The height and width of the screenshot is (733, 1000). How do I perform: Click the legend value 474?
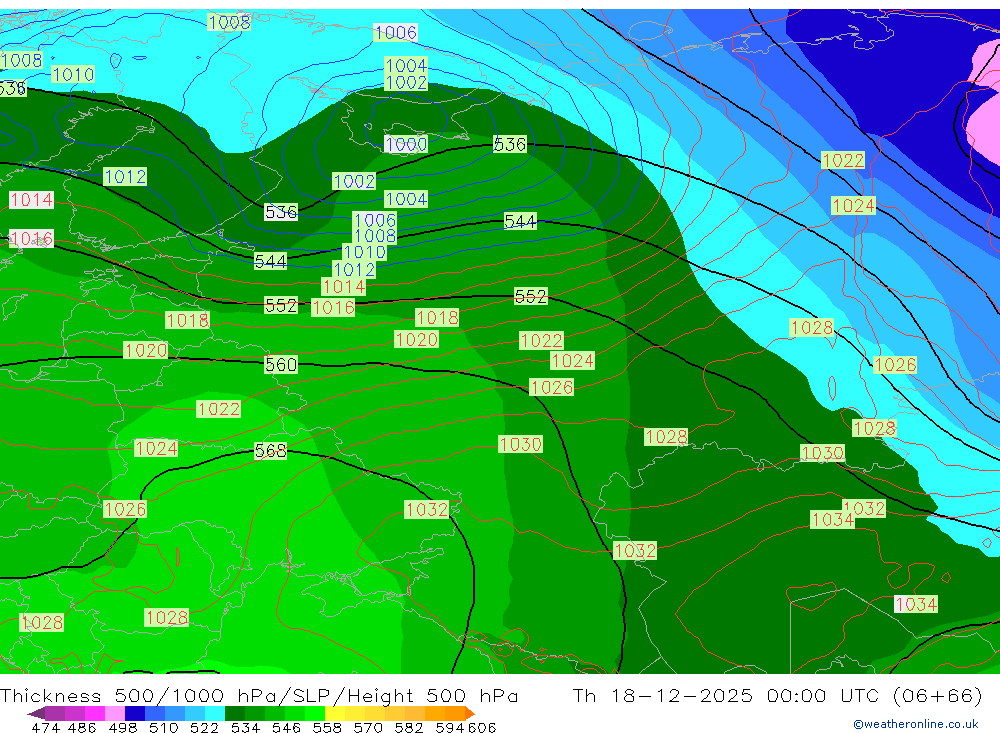point(45,727)
